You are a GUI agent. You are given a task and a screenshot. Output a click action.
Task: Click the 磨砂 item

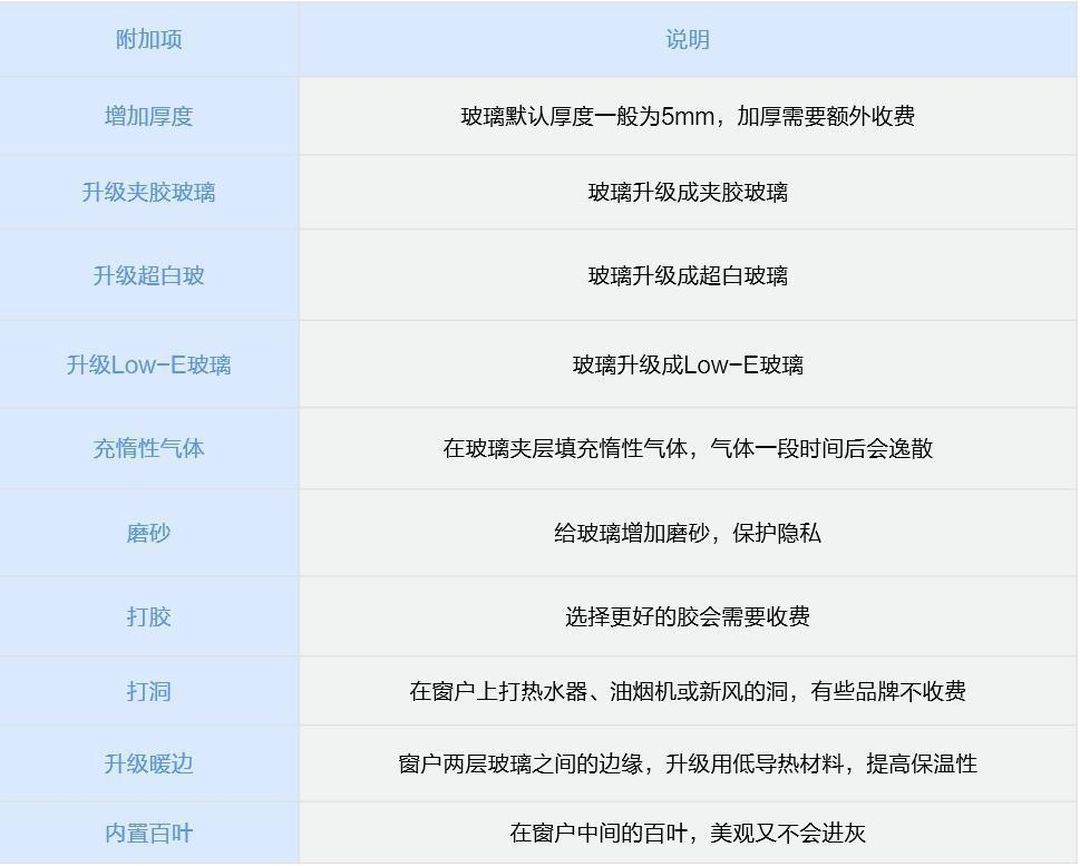coord(148,533)
